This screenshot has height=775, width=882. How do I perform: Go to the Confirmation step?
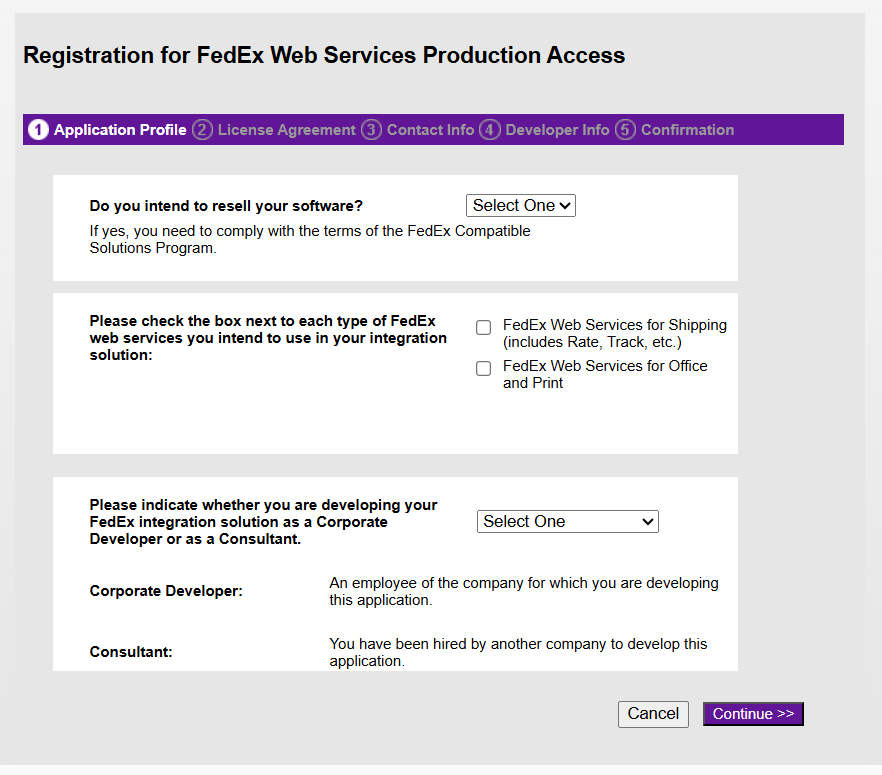point(687,130)
